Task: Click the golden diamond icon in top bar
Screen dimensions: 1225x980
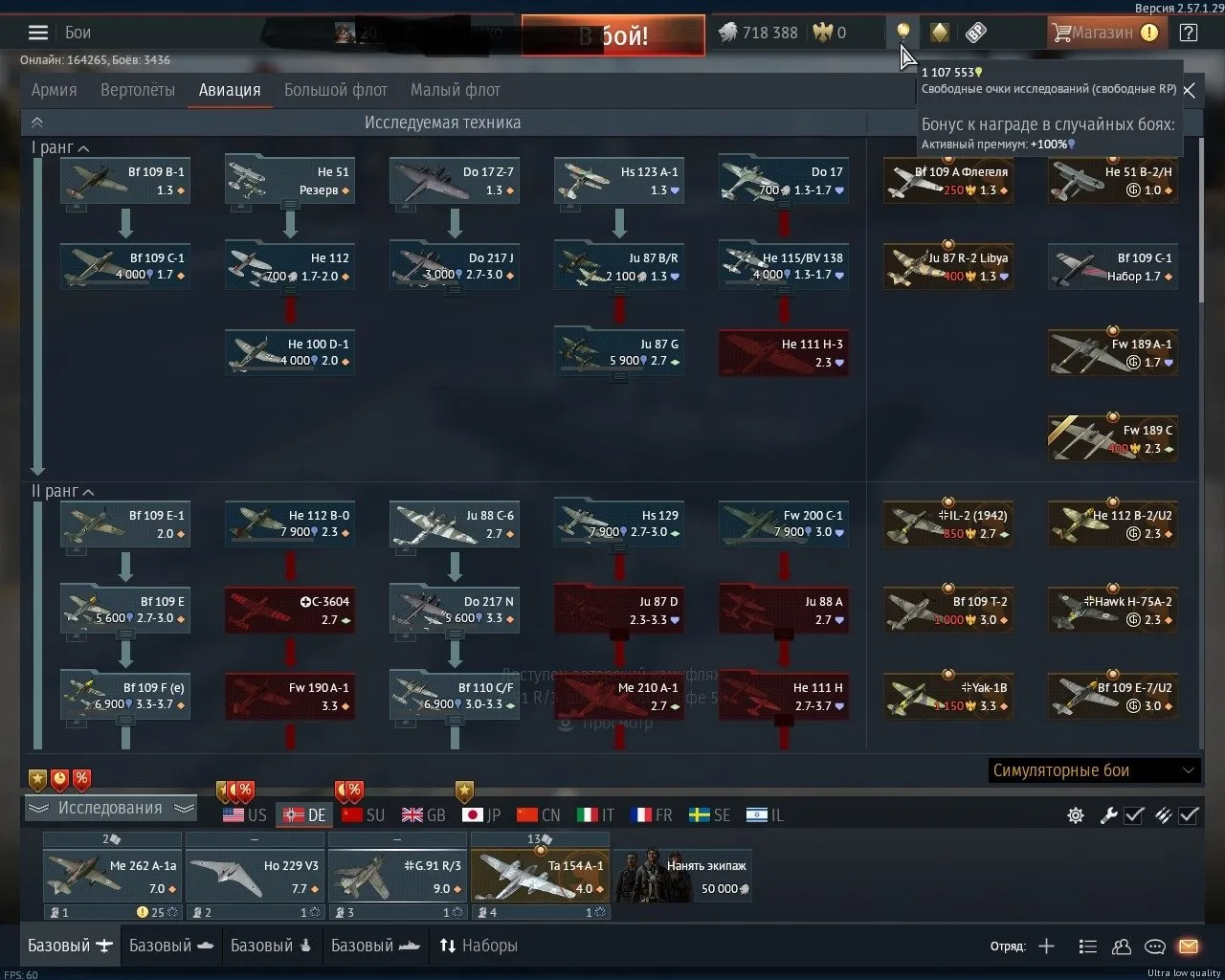Action: 940,33
